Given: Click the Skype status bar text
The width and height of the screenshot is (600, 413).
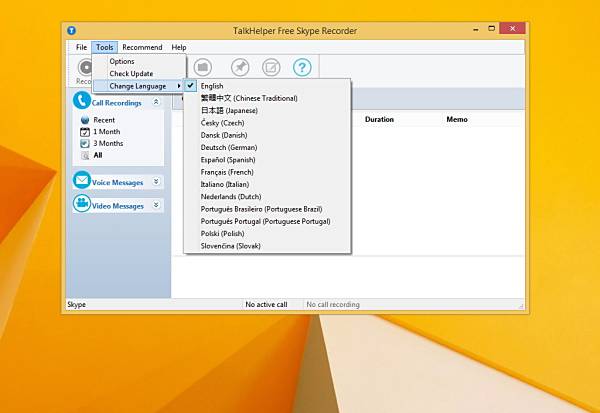Looking at the screenshot, I should [77, 305].
